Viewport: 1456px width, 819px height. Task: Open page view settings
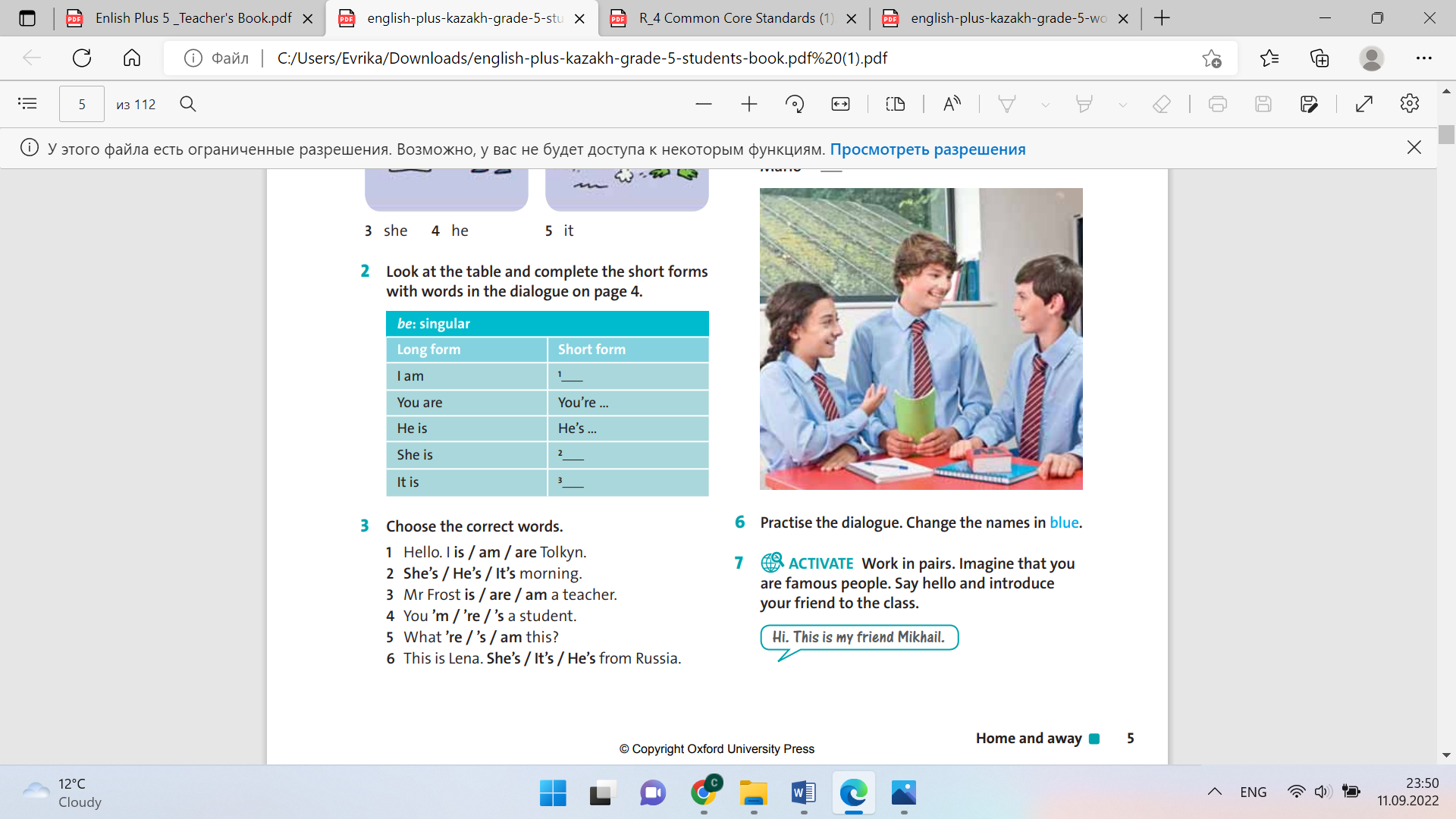click(896, 104)
